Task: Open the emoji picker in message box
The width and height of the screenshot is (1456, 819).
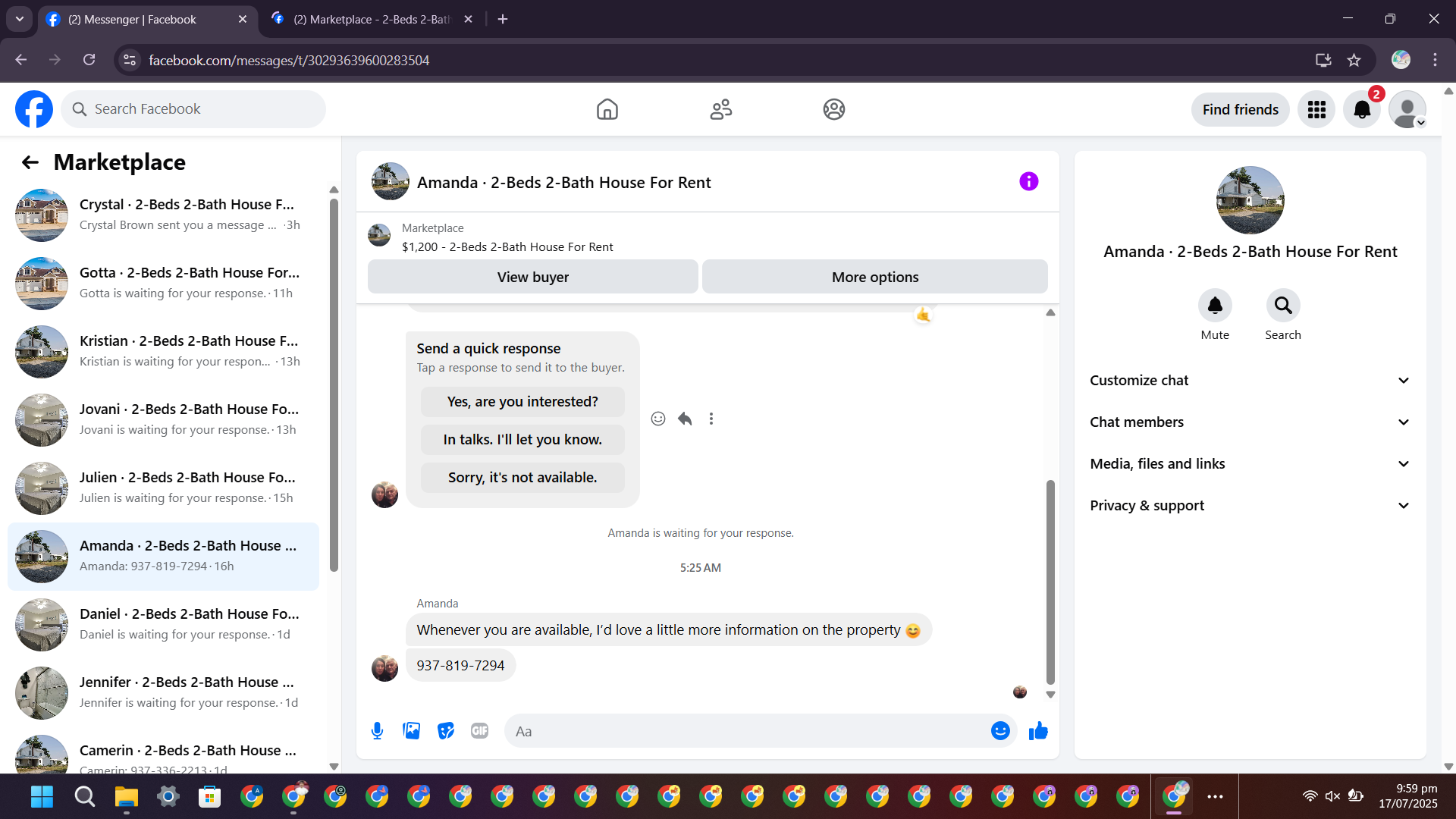Action: (1000, 731)
